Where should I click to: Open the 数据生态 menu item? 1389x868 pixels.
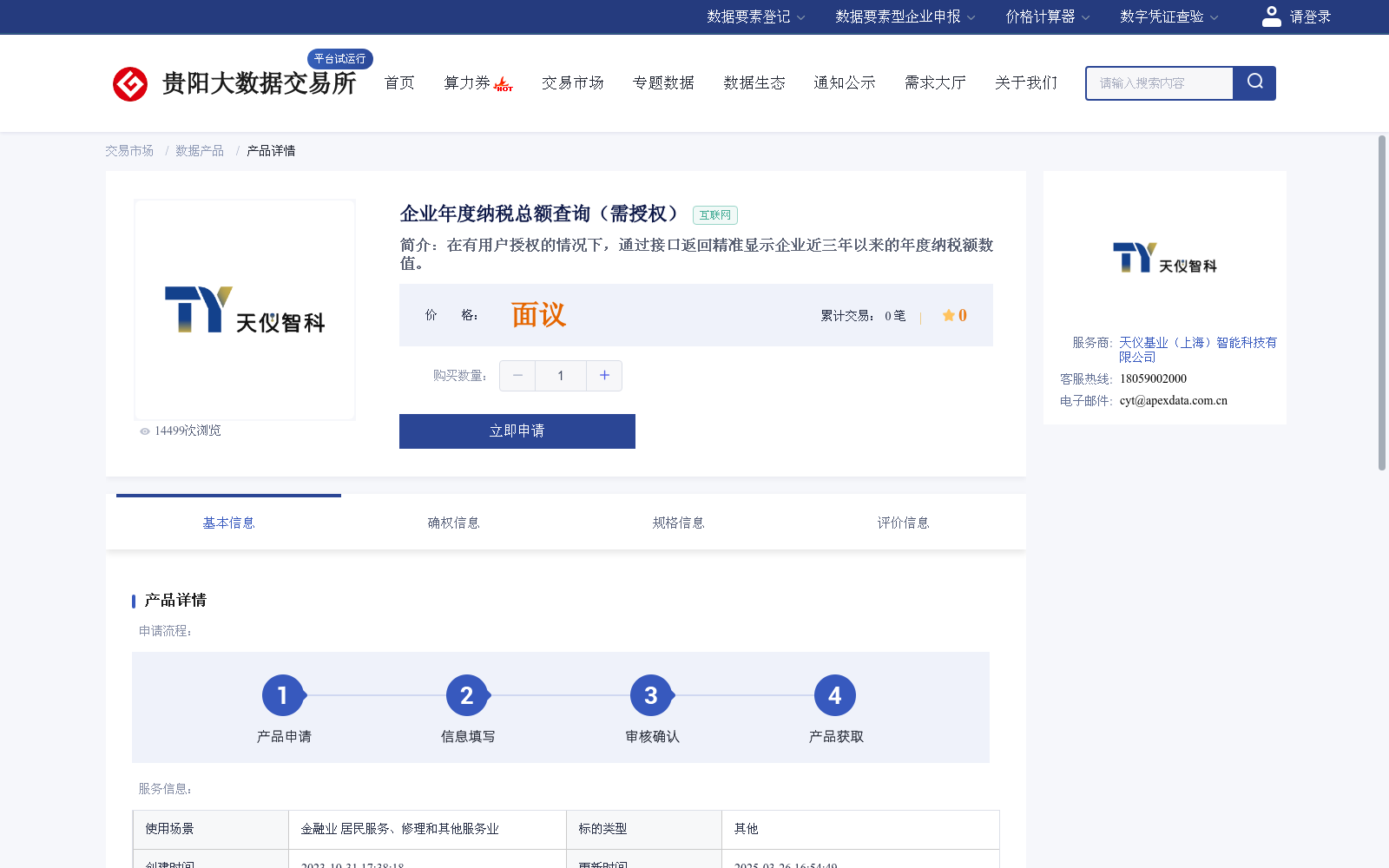pos(754,83)
